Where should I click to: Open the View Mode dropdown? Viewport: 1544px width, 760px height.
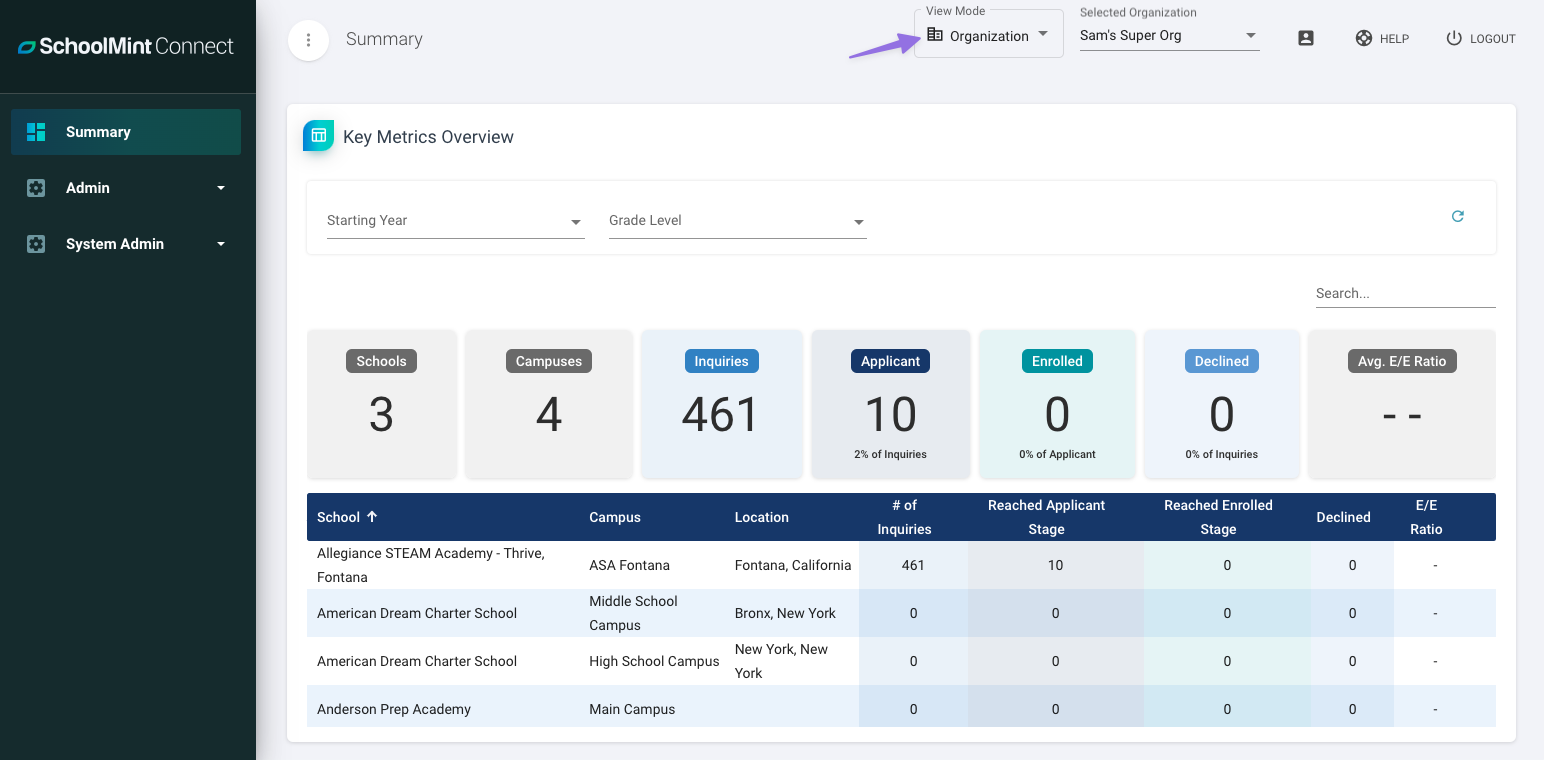click(988, 36)
